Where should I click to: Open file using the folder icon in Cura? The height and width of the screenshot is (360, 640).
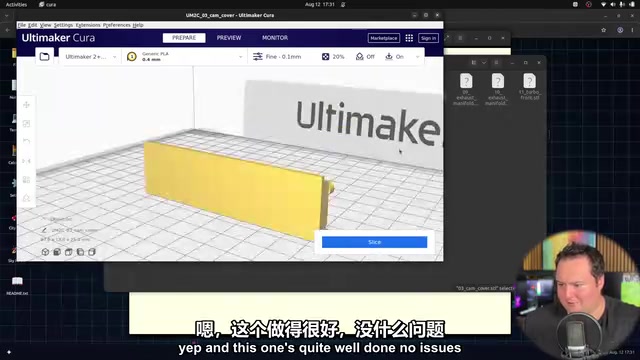[x=44, y=57]
